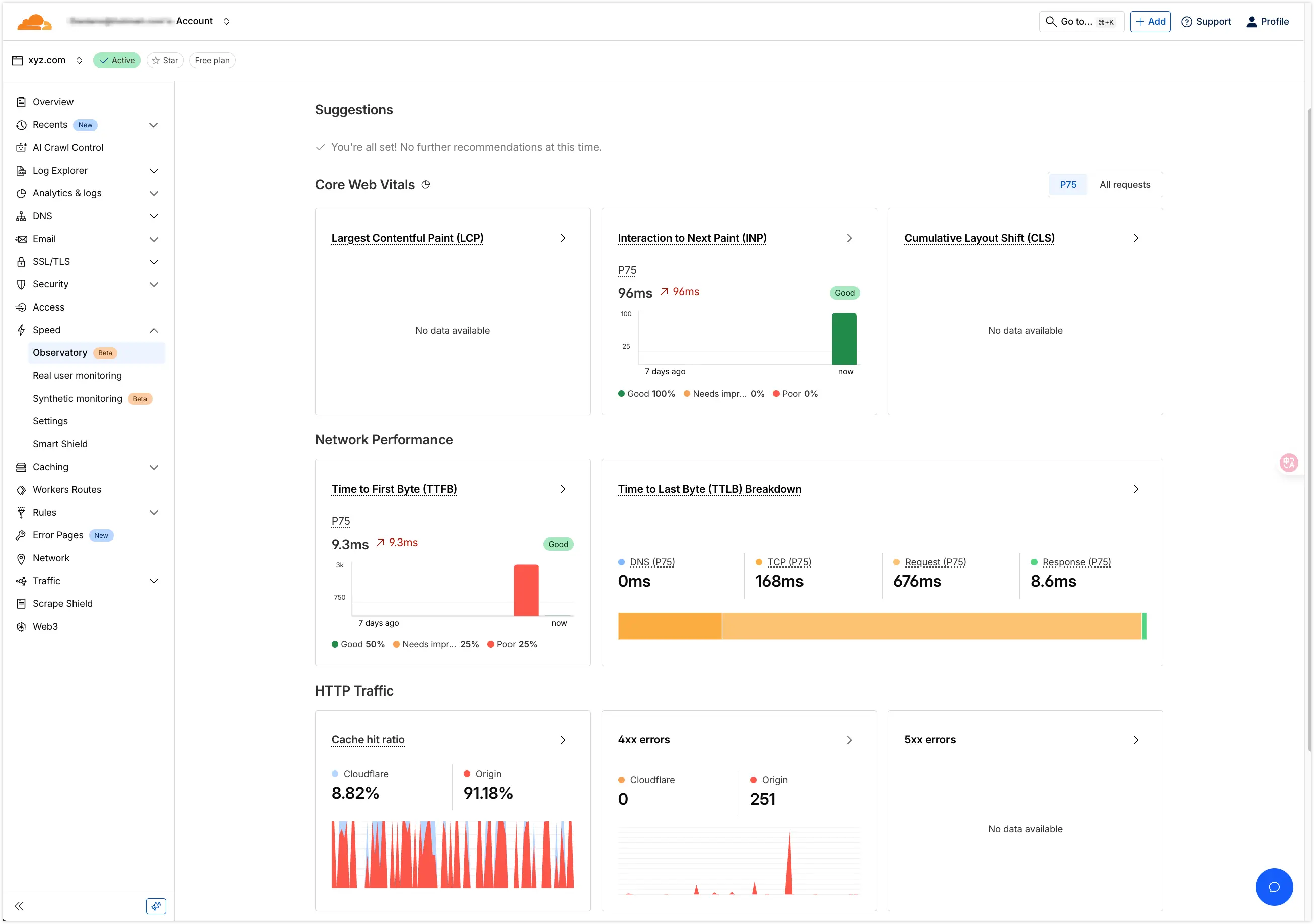The height and width of the screenshot is (924, 1314).
Task: Open Time to First Byte (TTFB) details
Action: pos(394,489)
